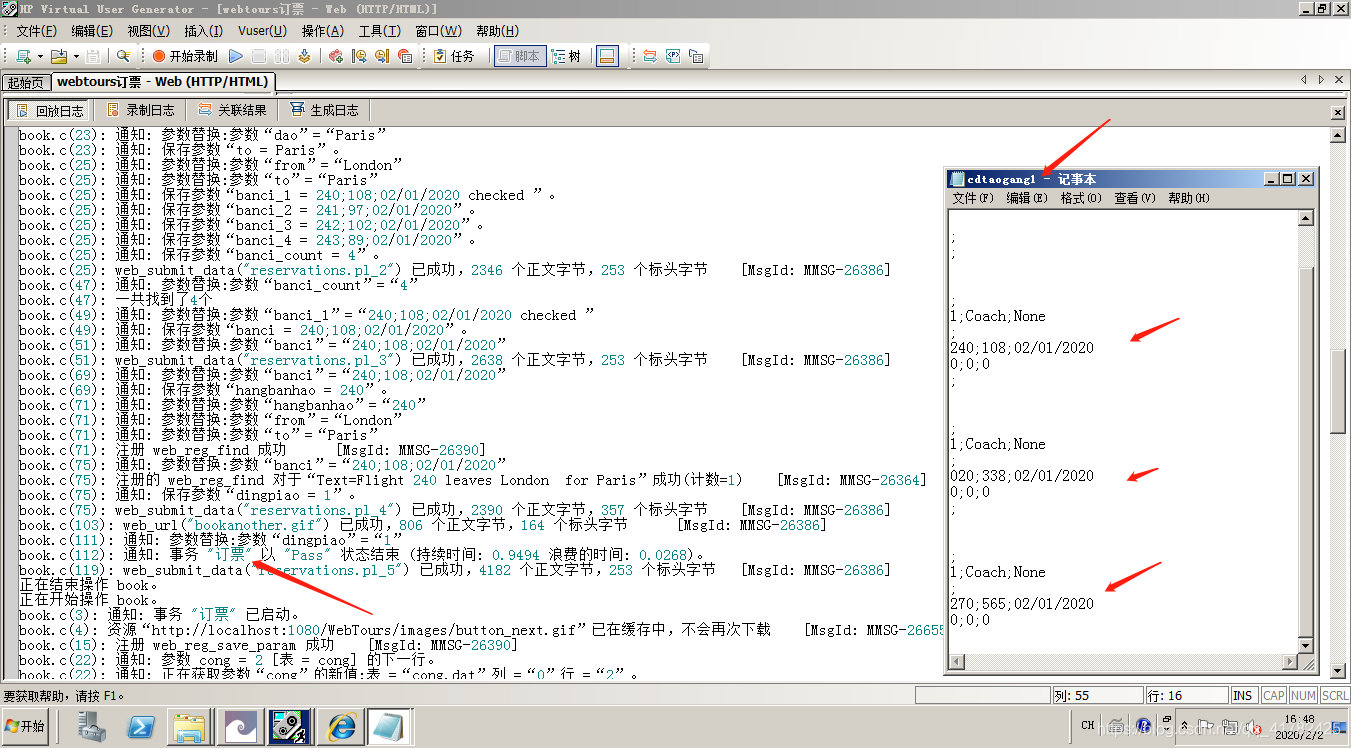The width and height of the screenshot is (1351, 748).
Task: Open the dropdown arrow beside new script icon
Action: tap(39, 57)
